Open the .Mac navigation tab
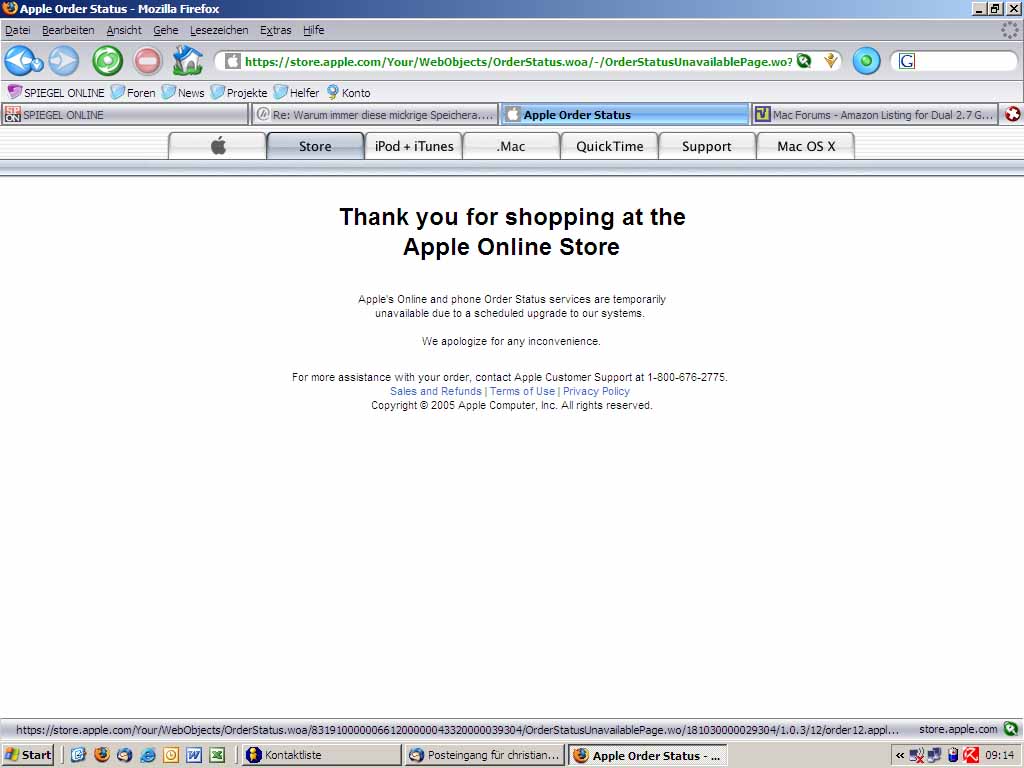The height and width of the screenshot is (768, 1024). point(511,146)
